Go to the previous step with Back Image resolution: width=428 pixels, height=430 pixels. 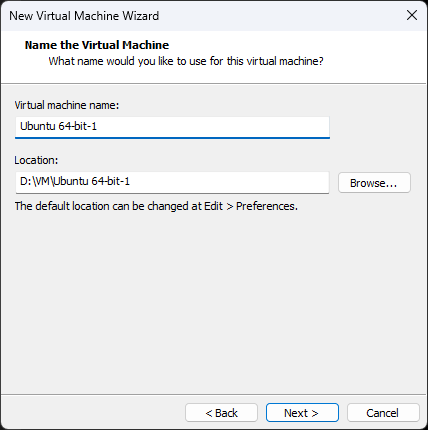(x=221, y=413)
